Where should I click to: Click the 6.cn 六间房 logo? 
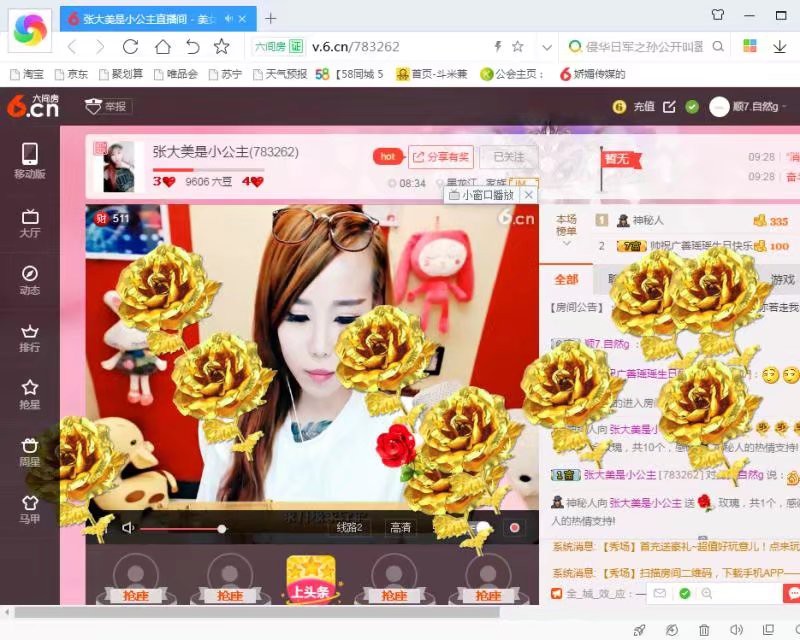click(33, 106)
